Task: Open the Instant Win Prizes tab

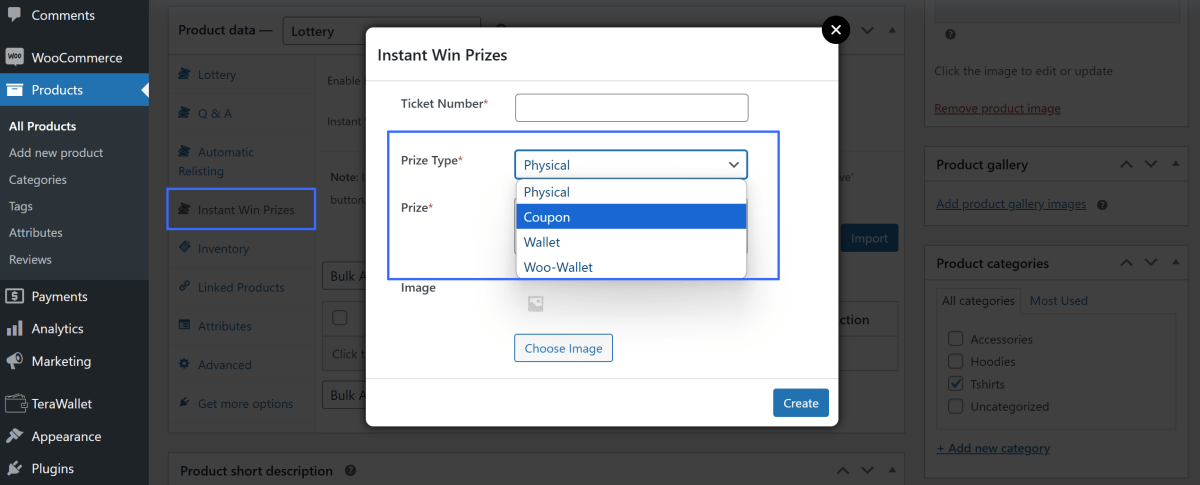Action: [245, 210]
